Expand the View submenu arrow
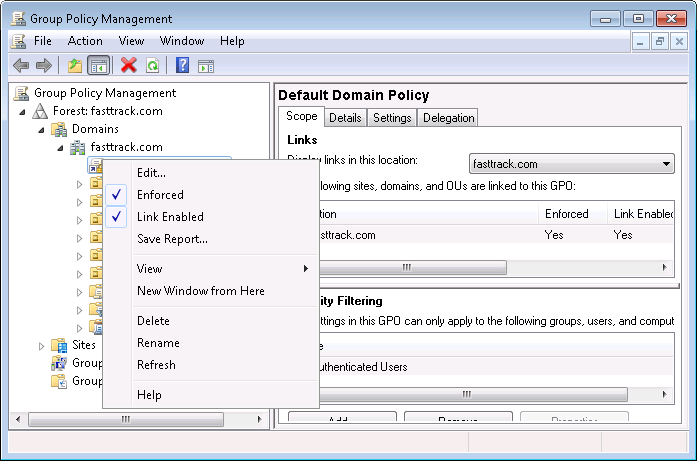 (x=306, y=269)
